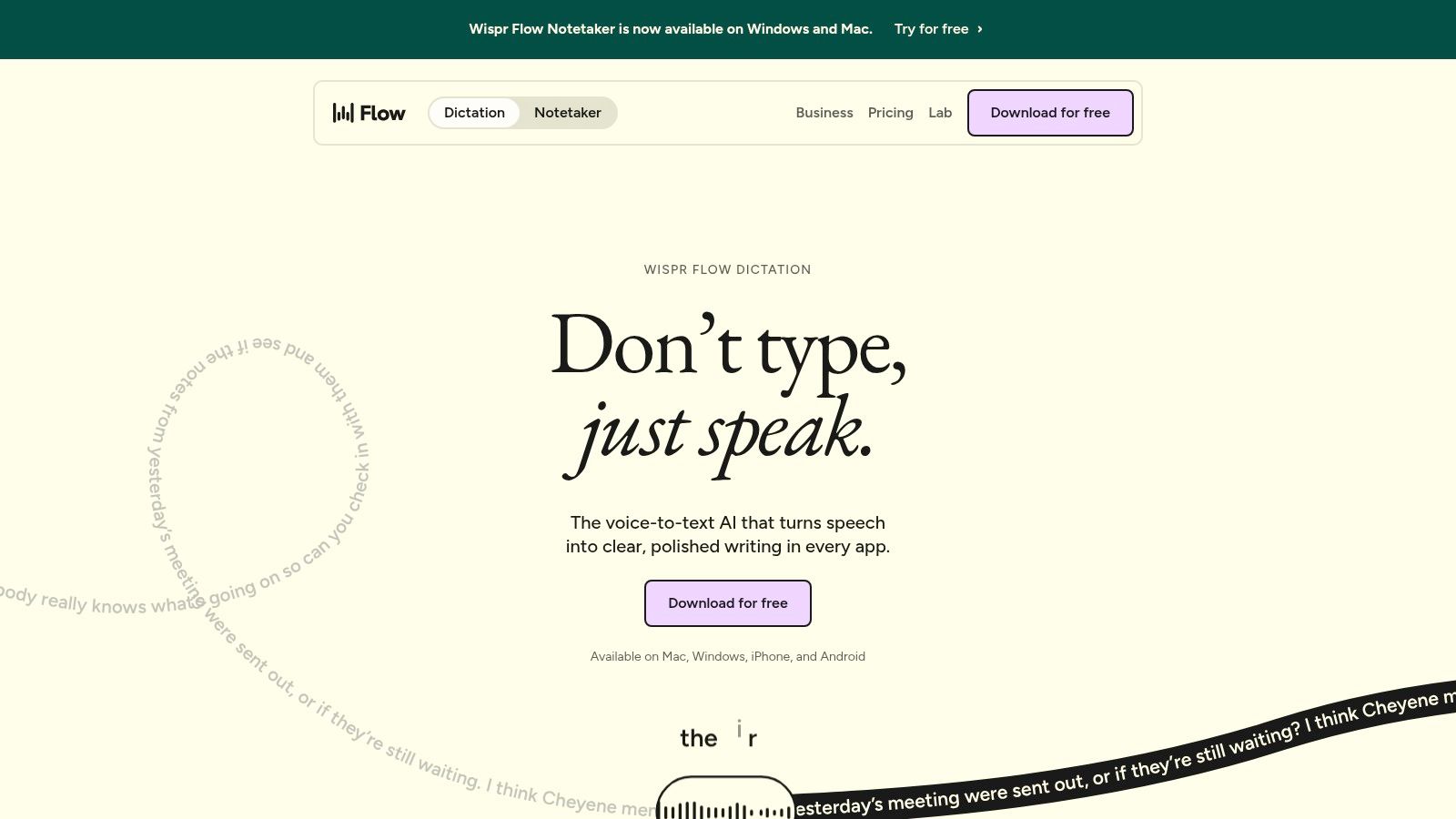Switch to the Dictation toggle option
This screenshot has width=1456, height=819.
(x=474, y=113)
